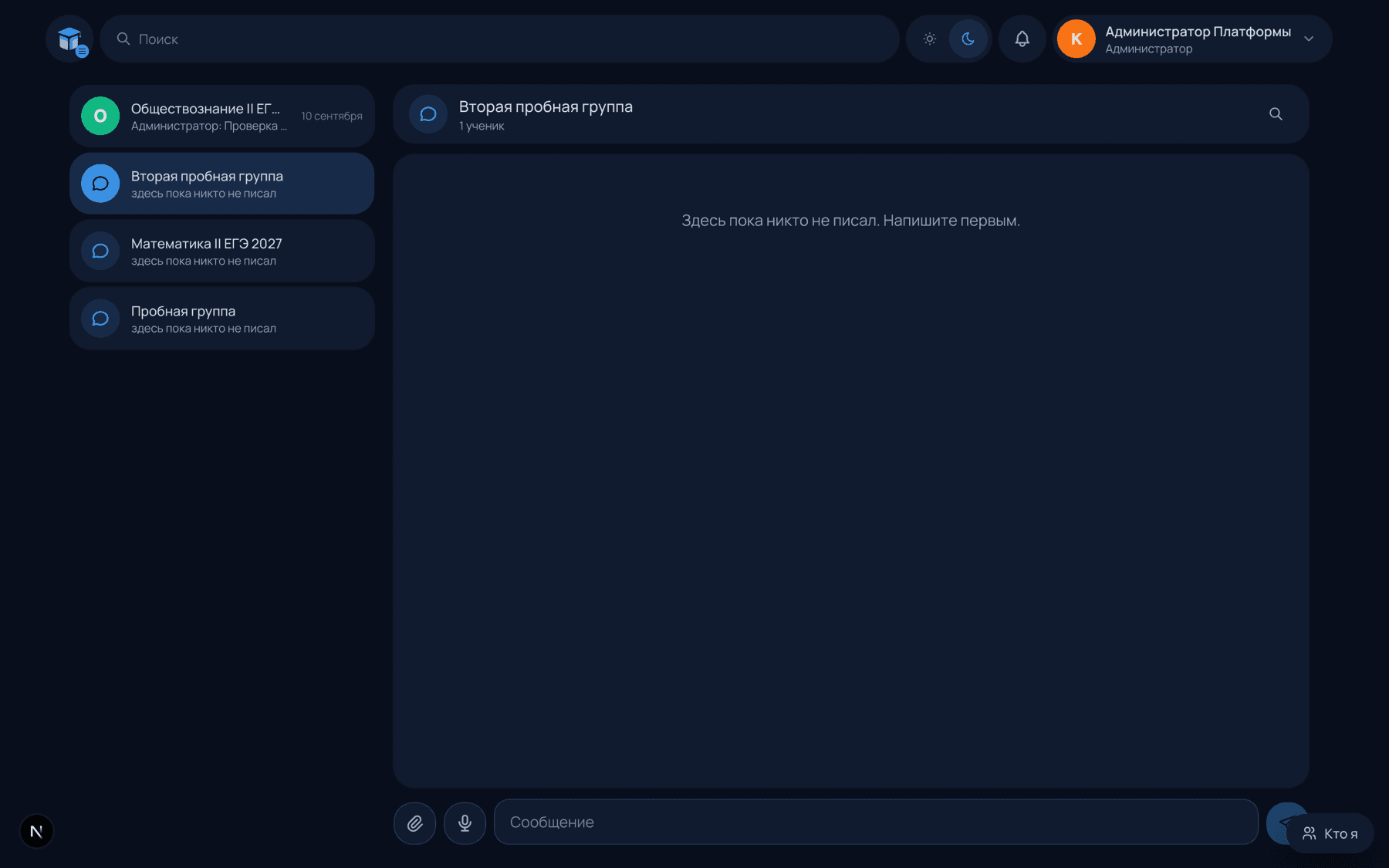1389x868 pixels.
Task: Open Математика II ЕГЭ 2027 chat
Action: point(222,251)
